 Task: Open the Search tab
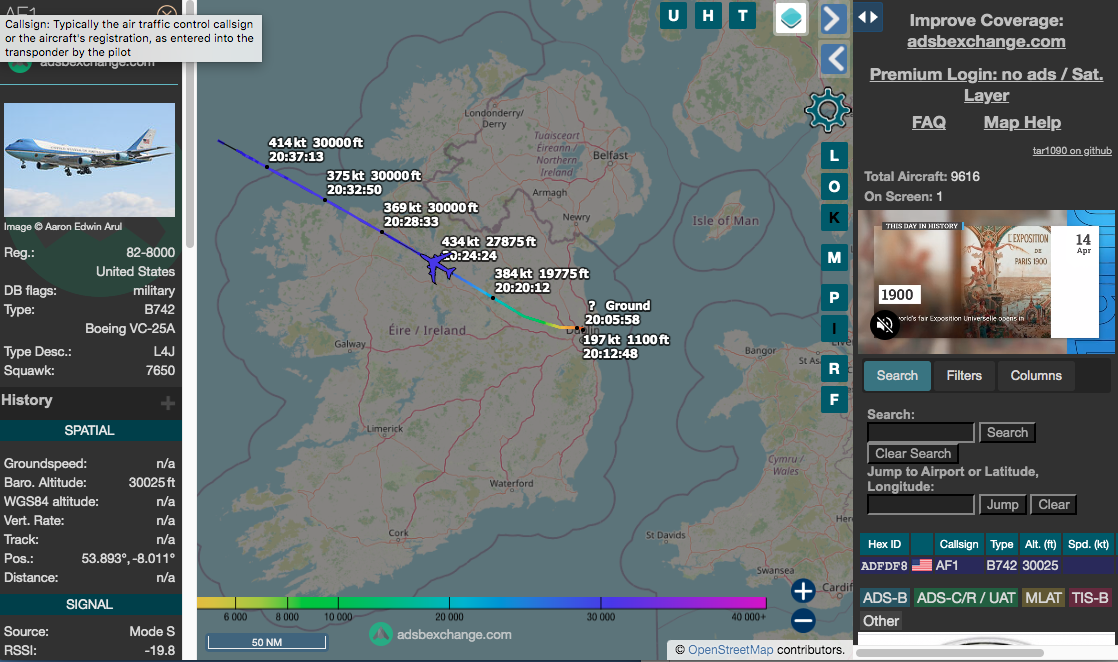897,376
